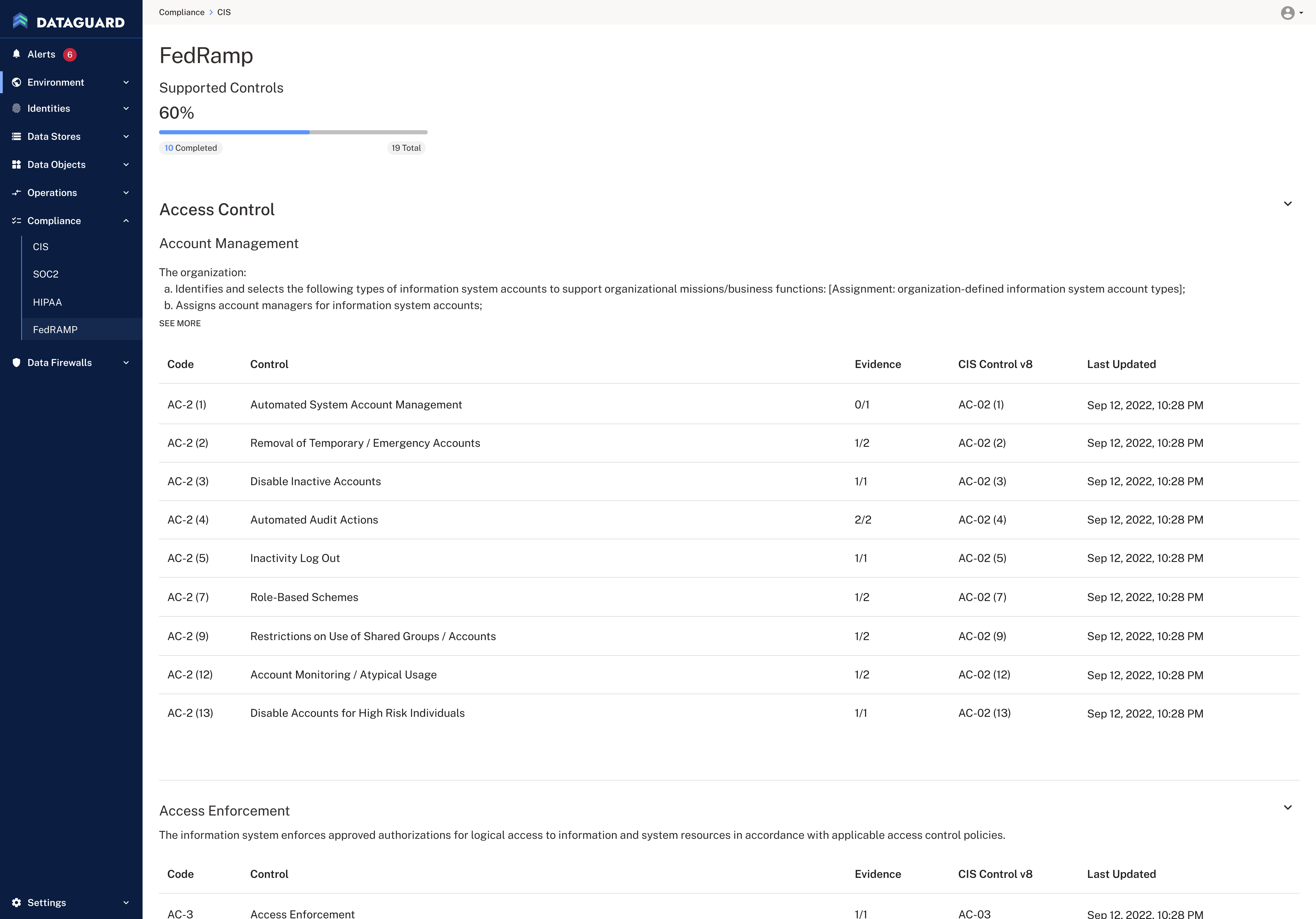The height and width of the screenshot is (919, 1316).
Task: Collapse the Compliance menu chevron
Action: (x=126, y=220)
